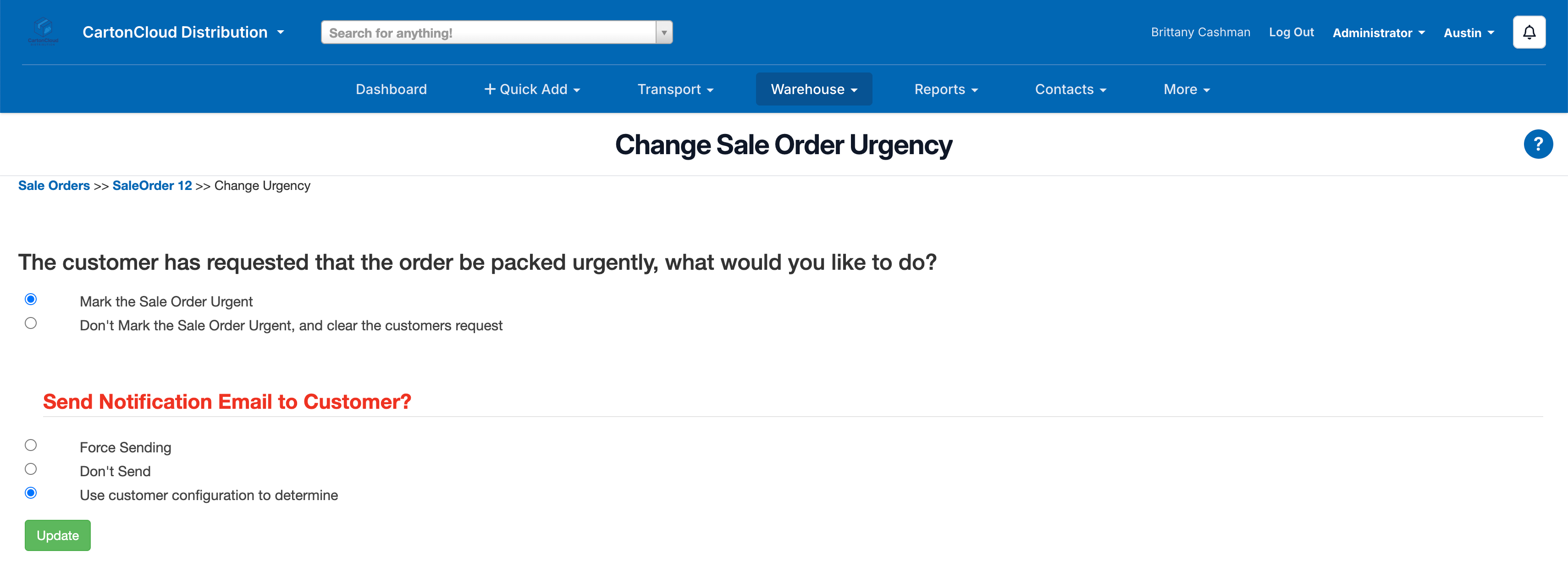1568x579 pixels.
Task: Open the notifications bell
Action: click(x=1529, y=32)
